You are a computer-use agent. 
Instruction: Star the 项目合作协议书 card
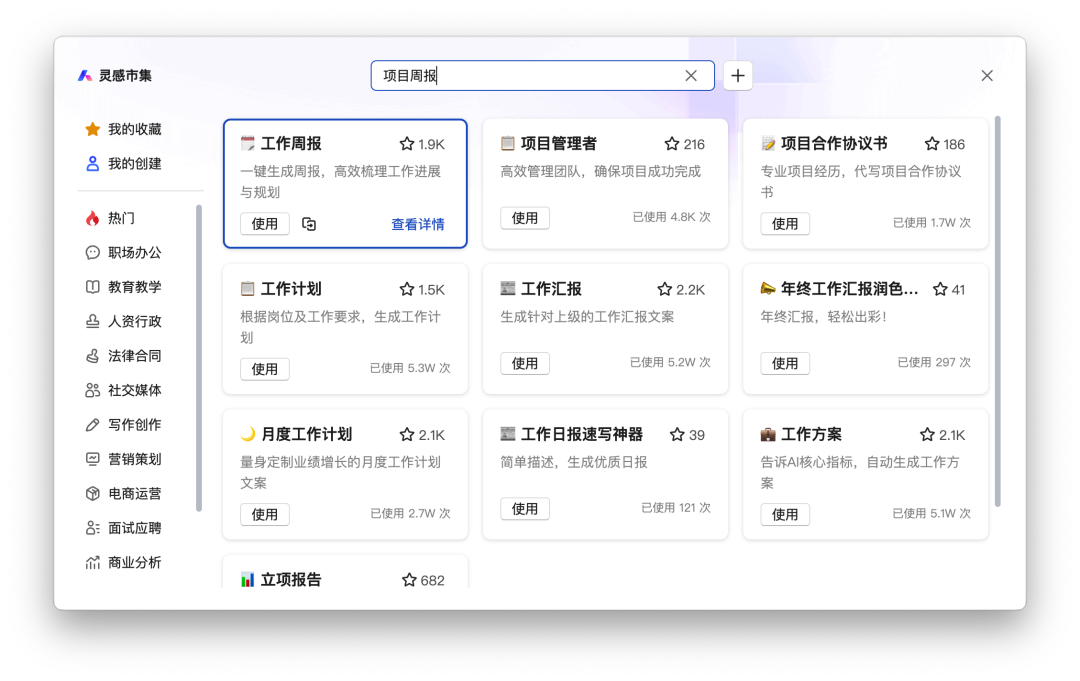[x=932, y=144]
